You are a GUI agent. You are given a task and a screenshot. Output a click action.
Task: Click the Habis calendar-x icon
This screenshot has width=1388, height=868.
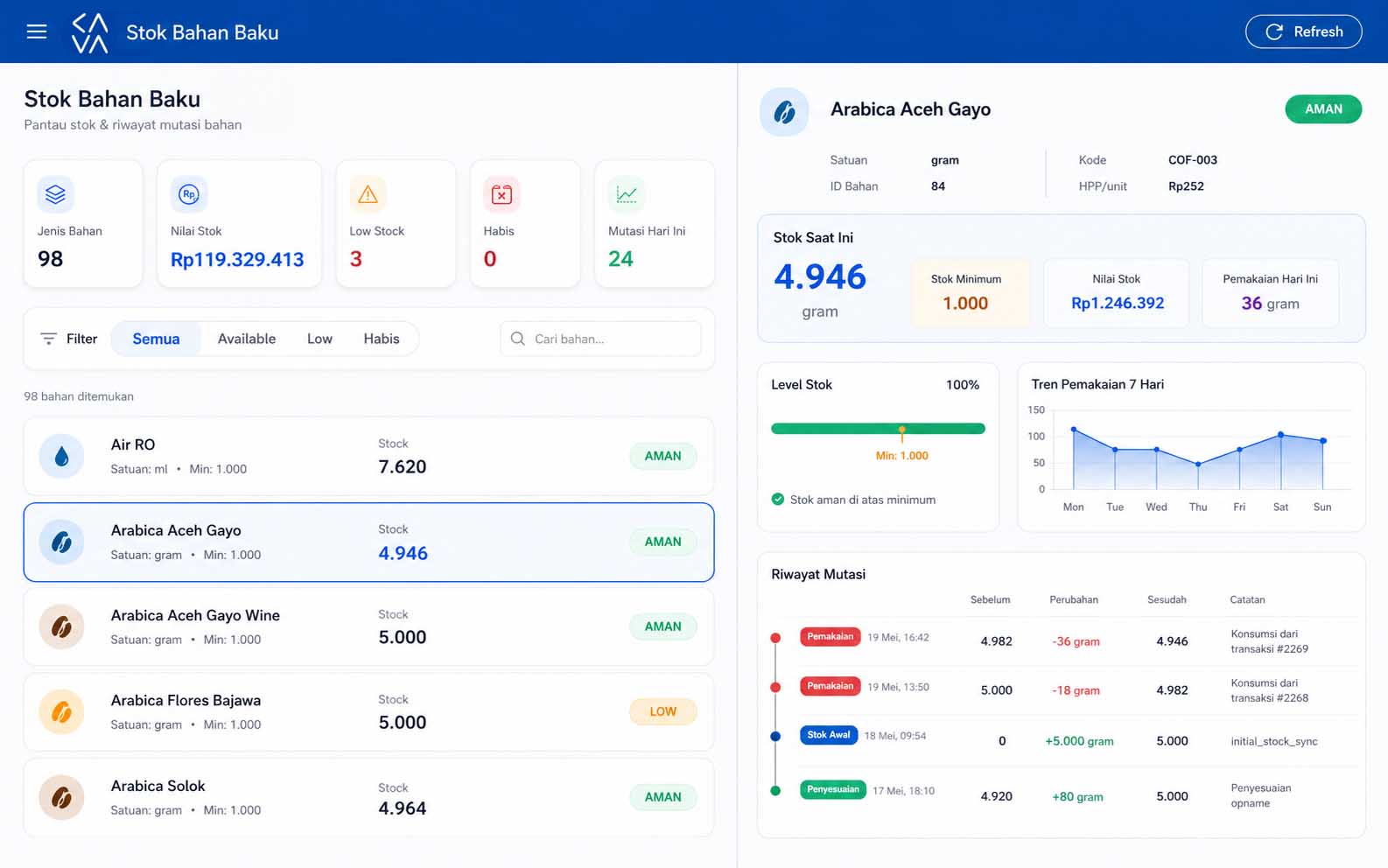[x=501, y=194]
